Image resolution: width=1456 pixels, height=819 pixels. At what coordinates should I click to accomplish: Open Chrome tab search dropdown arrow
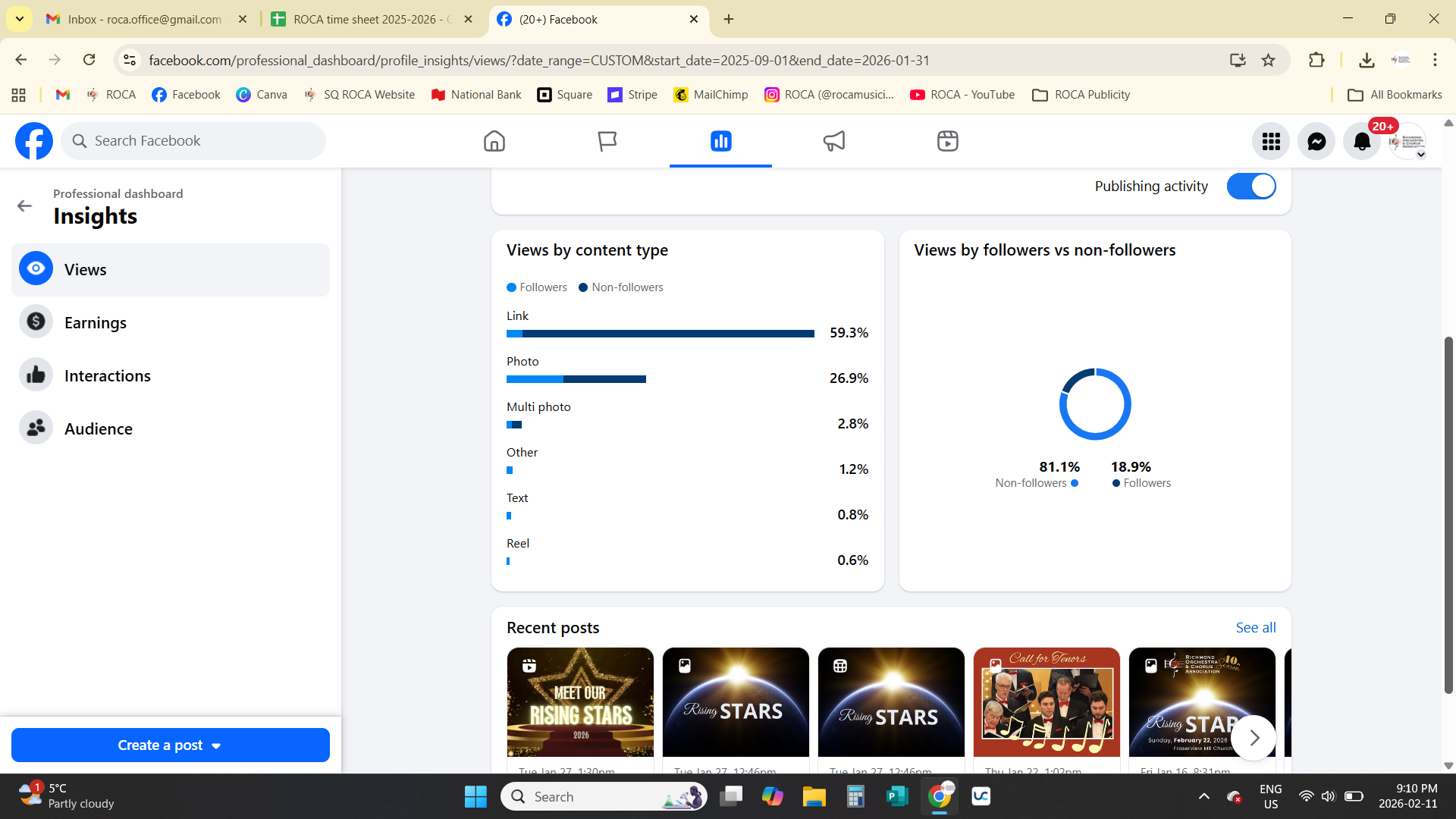(x=20, y=19)
